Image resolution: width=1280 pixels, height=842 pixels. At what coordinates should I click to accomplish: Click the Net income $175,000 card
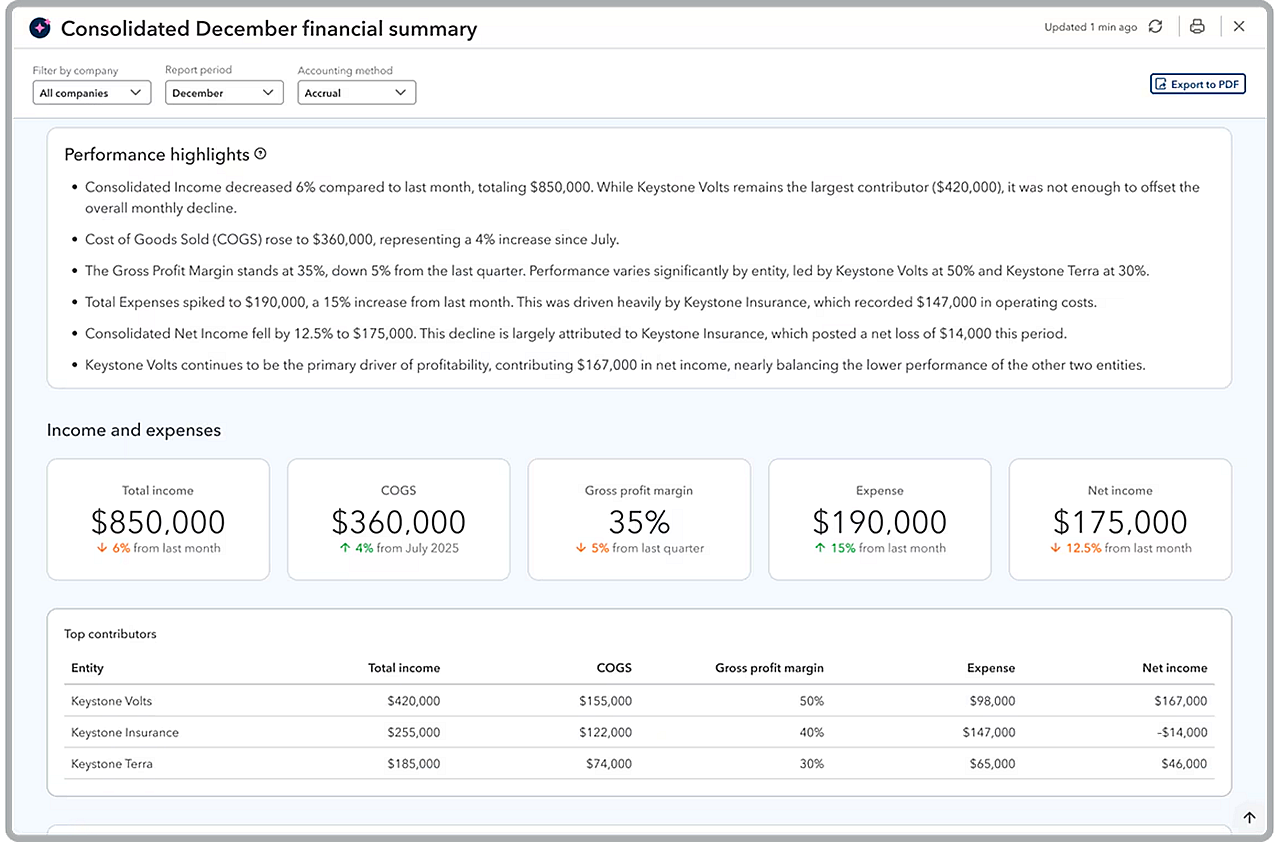pyautogui.click(x=1120, y=520)
